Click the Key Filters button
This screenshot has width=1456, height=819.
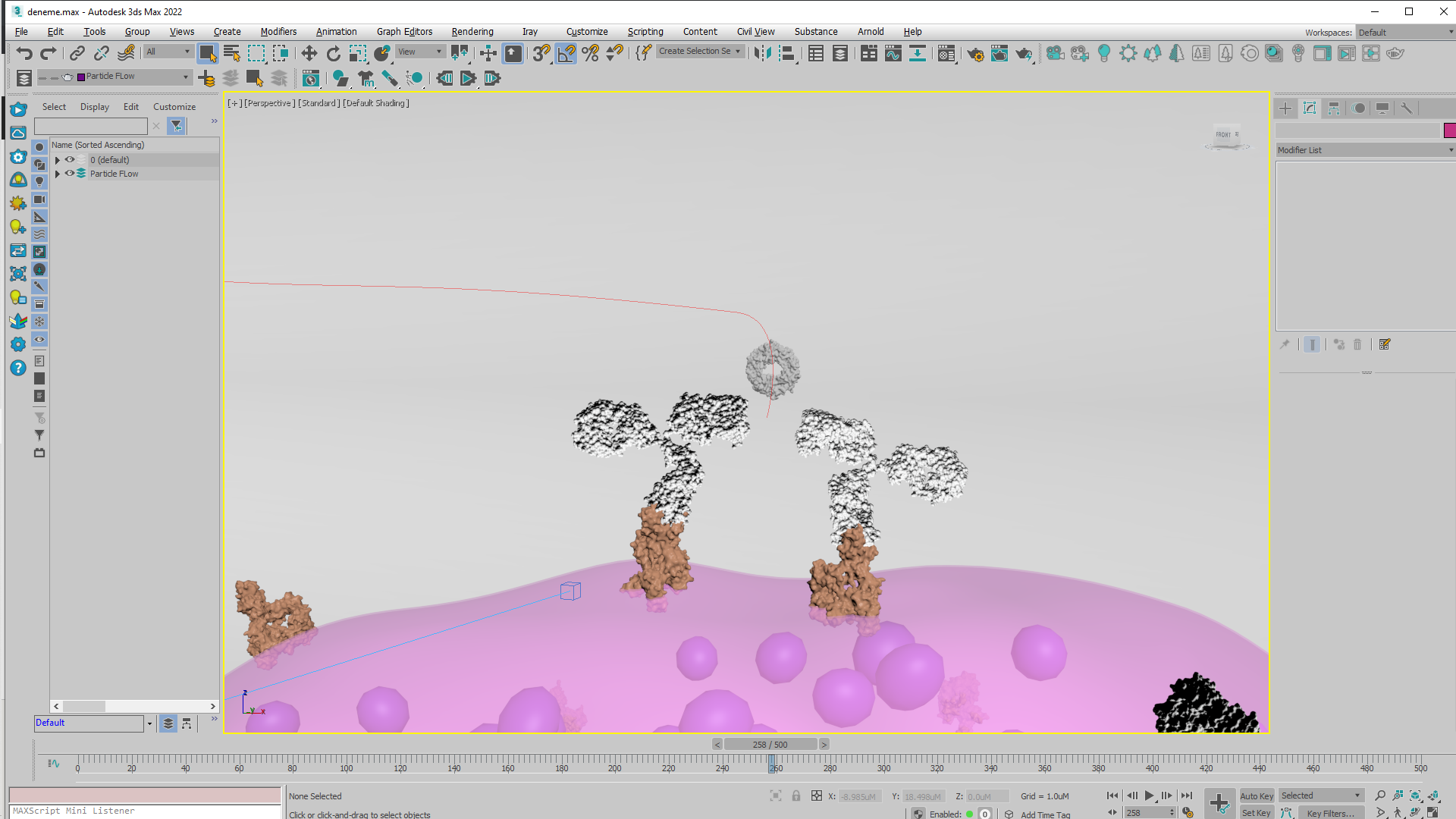(x=1332, y=812)
